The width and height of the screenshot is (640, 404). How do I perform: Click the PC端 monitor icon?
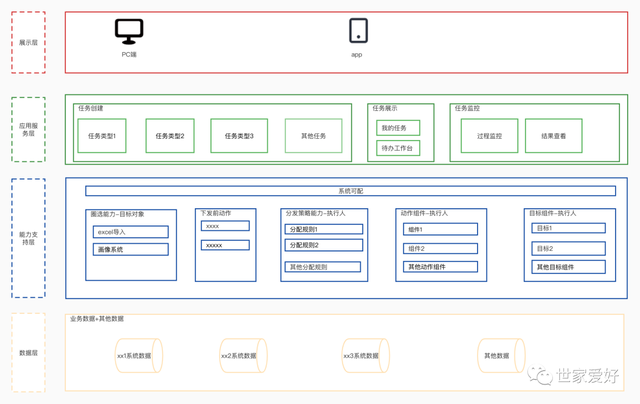(129, 31)
